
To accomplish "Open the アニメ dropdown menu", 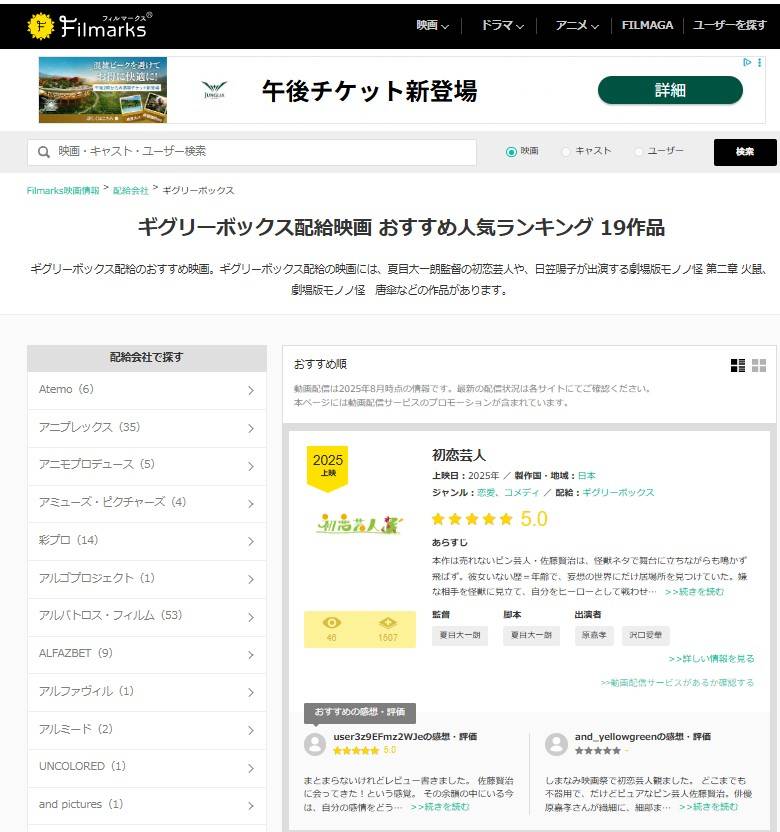I will pyautogui.click(x=577, y=25).
